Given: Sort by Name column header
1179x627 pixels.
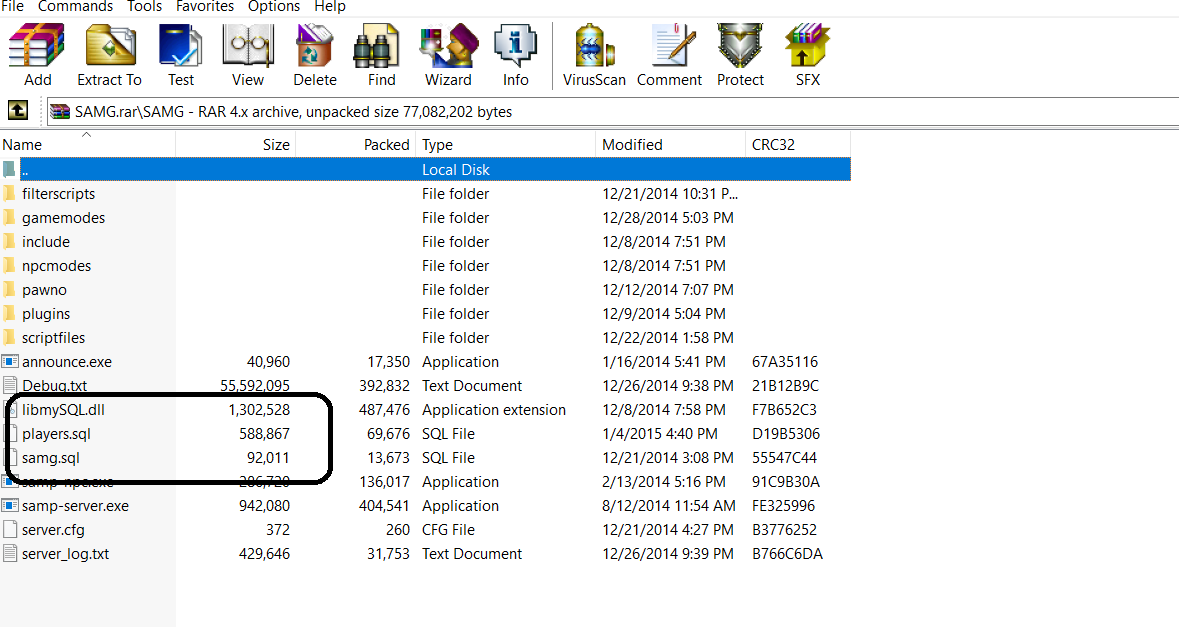Looking at the screenshot, I should pos(87,144).
